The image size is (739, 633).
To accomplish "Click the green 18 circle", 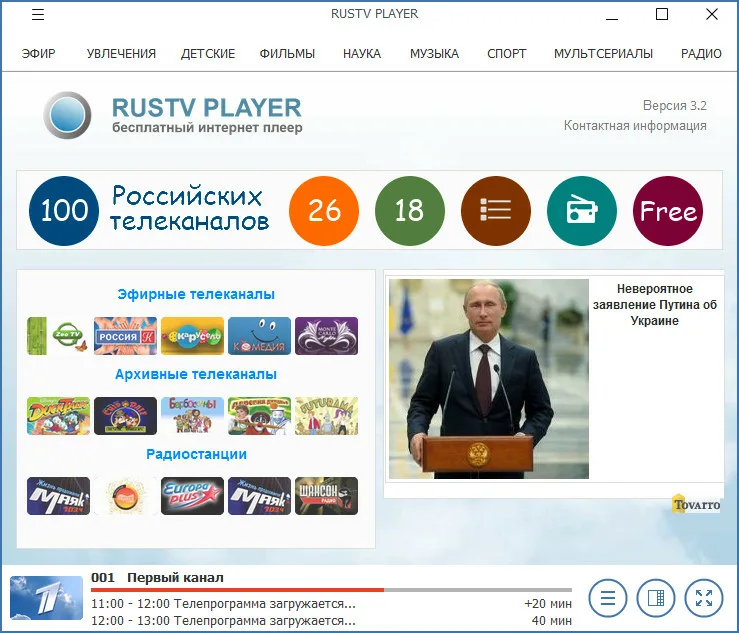I will (x=410, y=211).
